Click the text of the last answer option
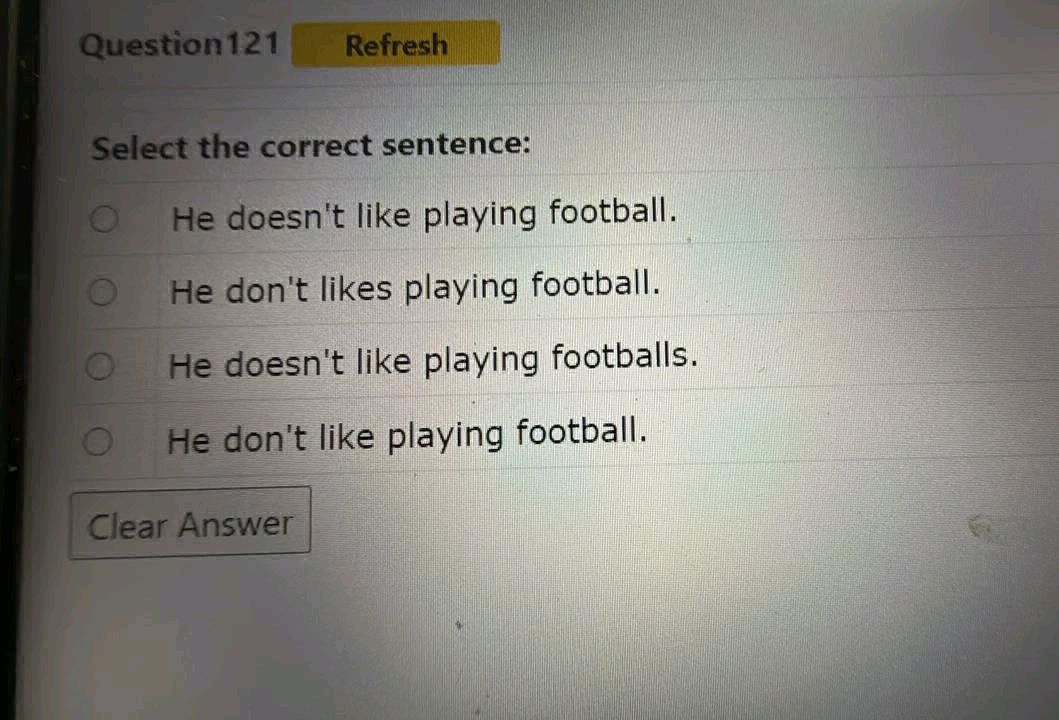Image resolution: width=1059 pixels, height=720 pixels. (x=408, y=434)
